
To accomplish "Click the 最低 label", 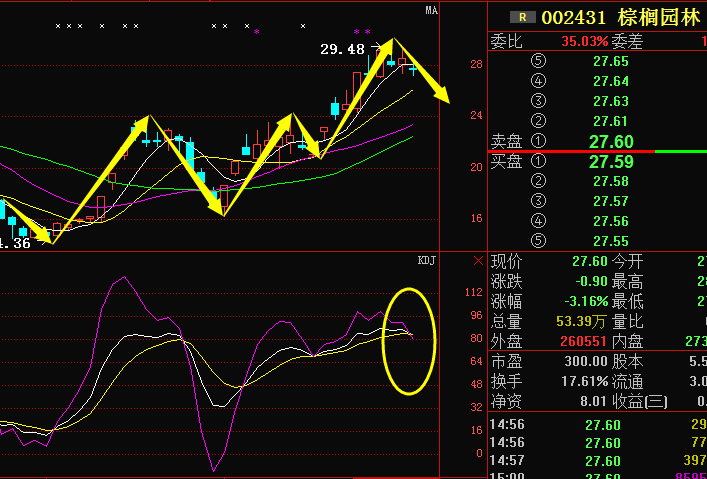I will [x=627, y=301].
